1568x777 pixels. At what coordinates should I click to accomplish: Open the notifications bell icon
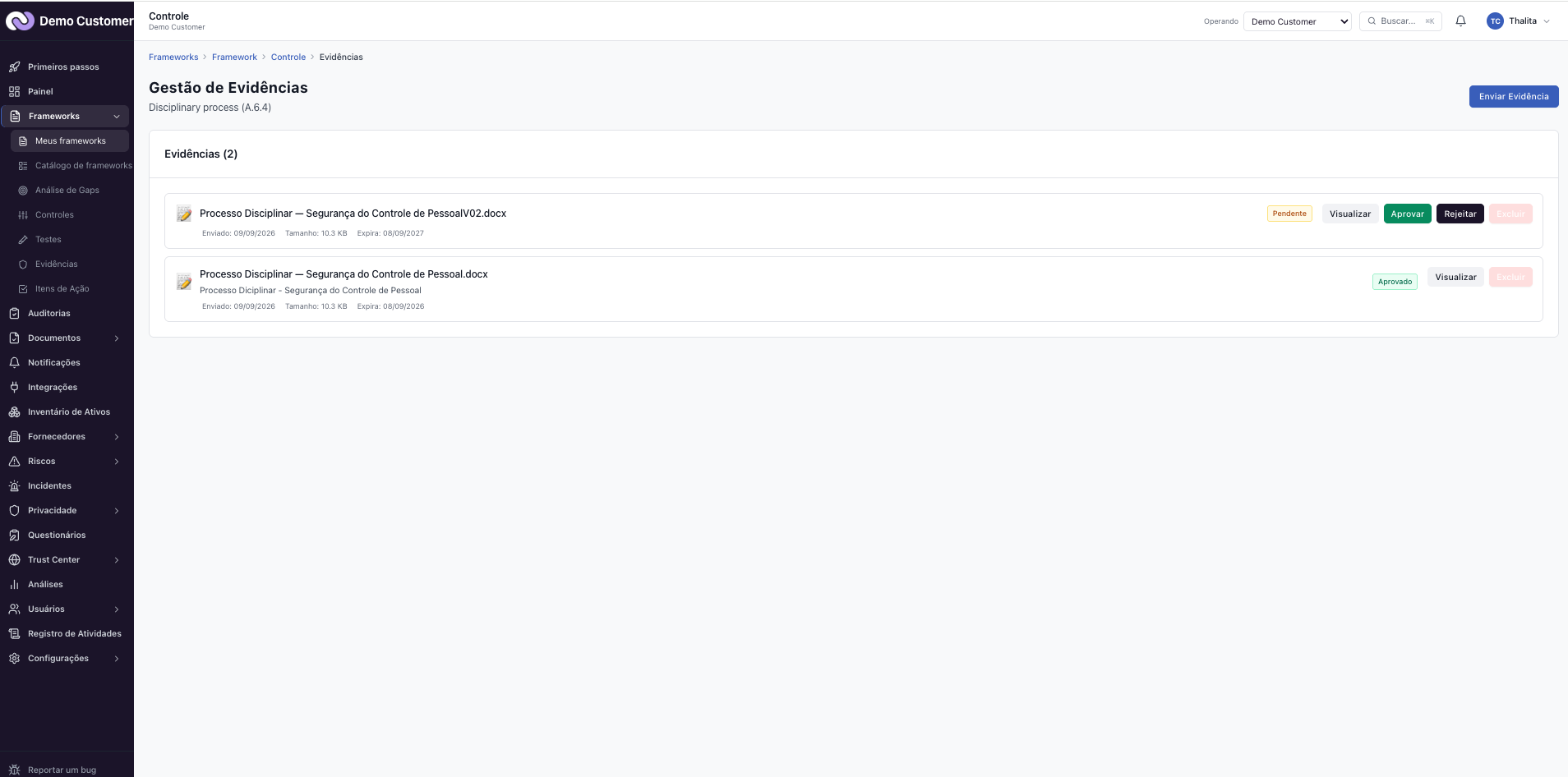coord(1460,21)
